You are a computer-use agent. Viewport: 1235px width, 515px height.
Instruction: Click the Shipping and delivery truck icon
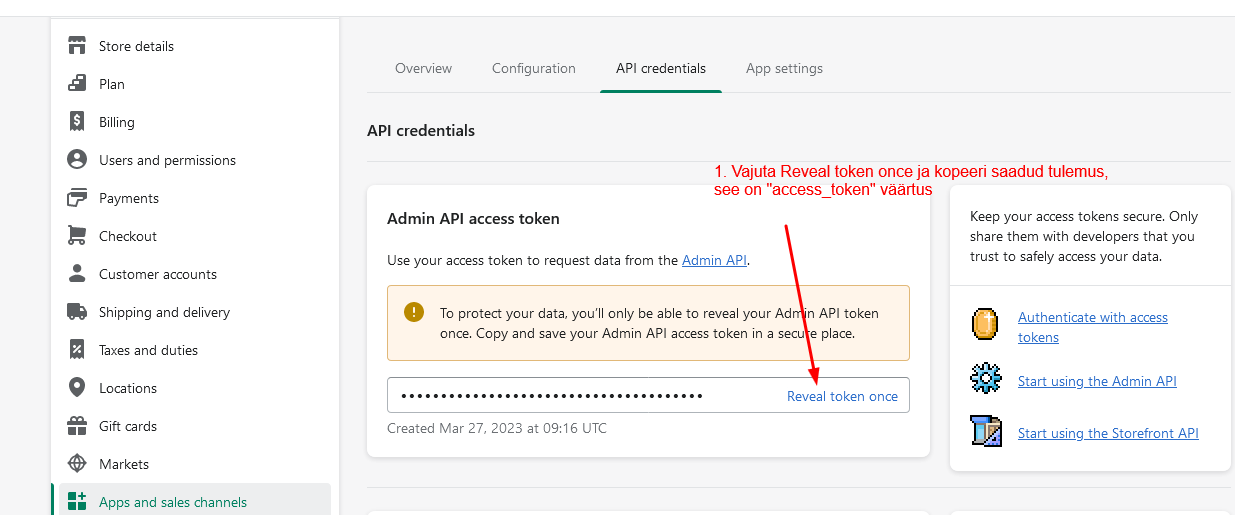click(77, 312)
